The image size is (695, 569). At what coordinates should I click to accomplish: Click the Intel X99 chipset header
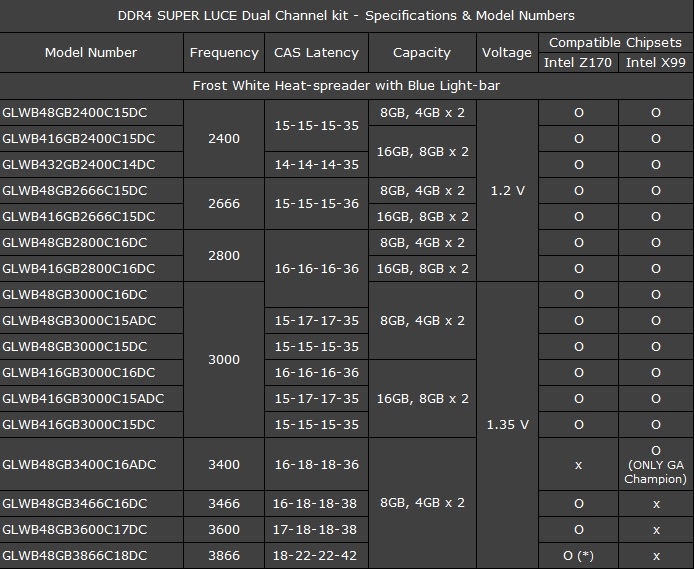tap(656, 62)
